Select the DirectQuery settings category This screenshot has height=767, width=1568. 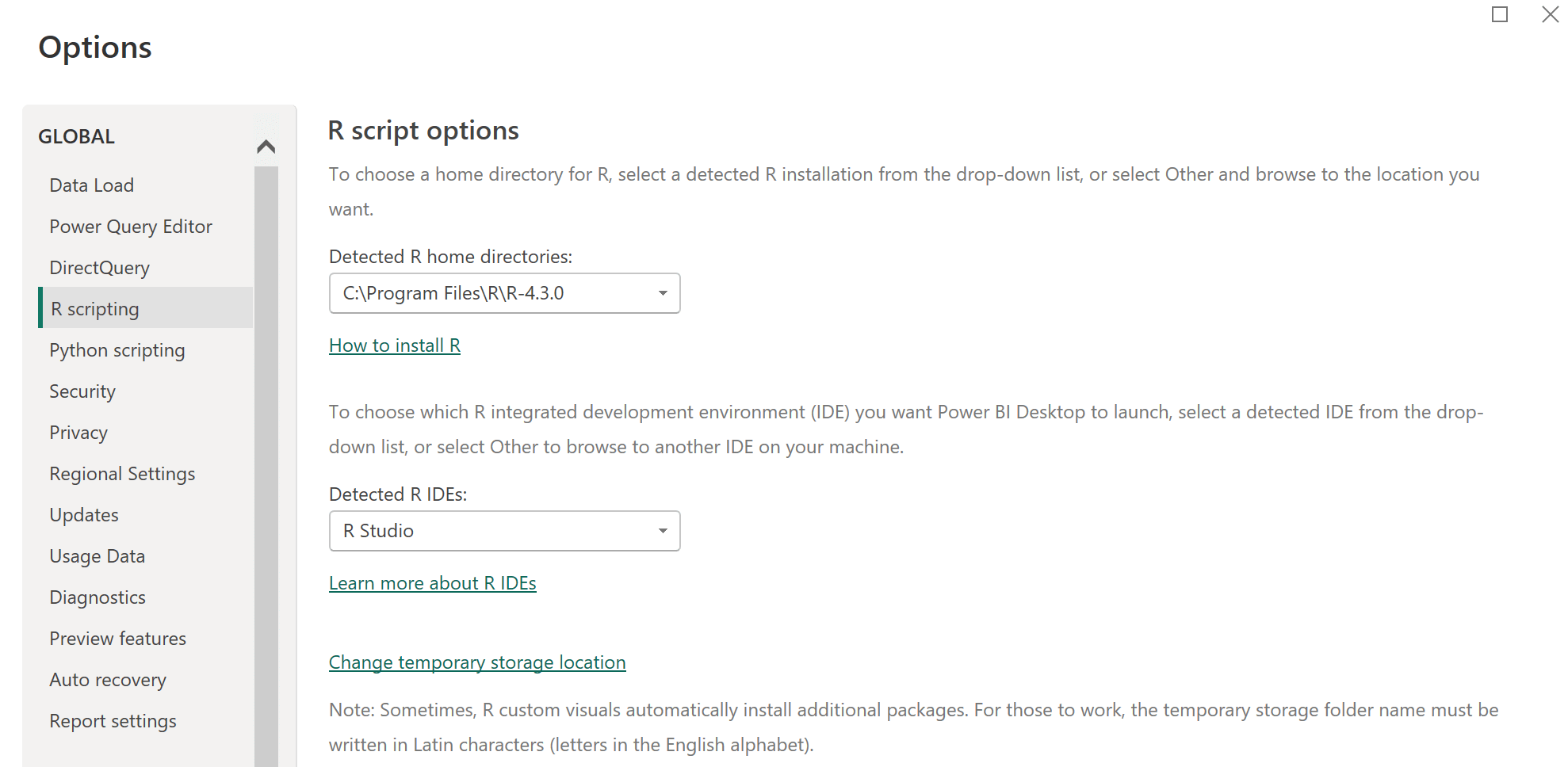(99, 267)
